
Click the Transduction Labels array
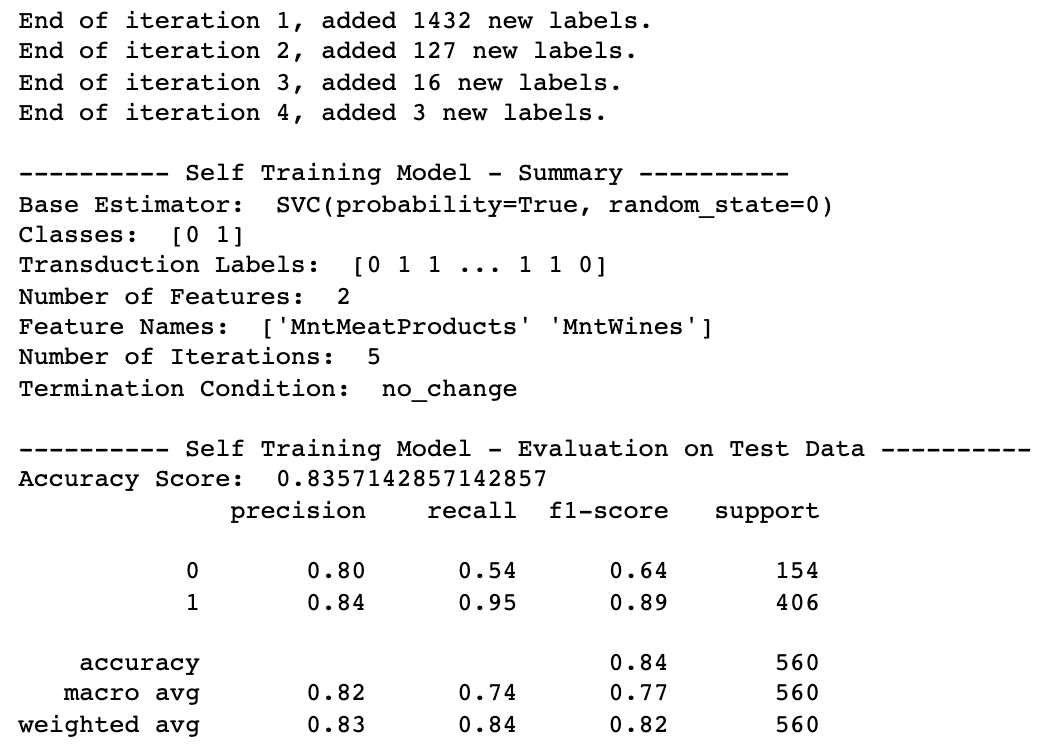pyautogui.click(x=479, y=265)
